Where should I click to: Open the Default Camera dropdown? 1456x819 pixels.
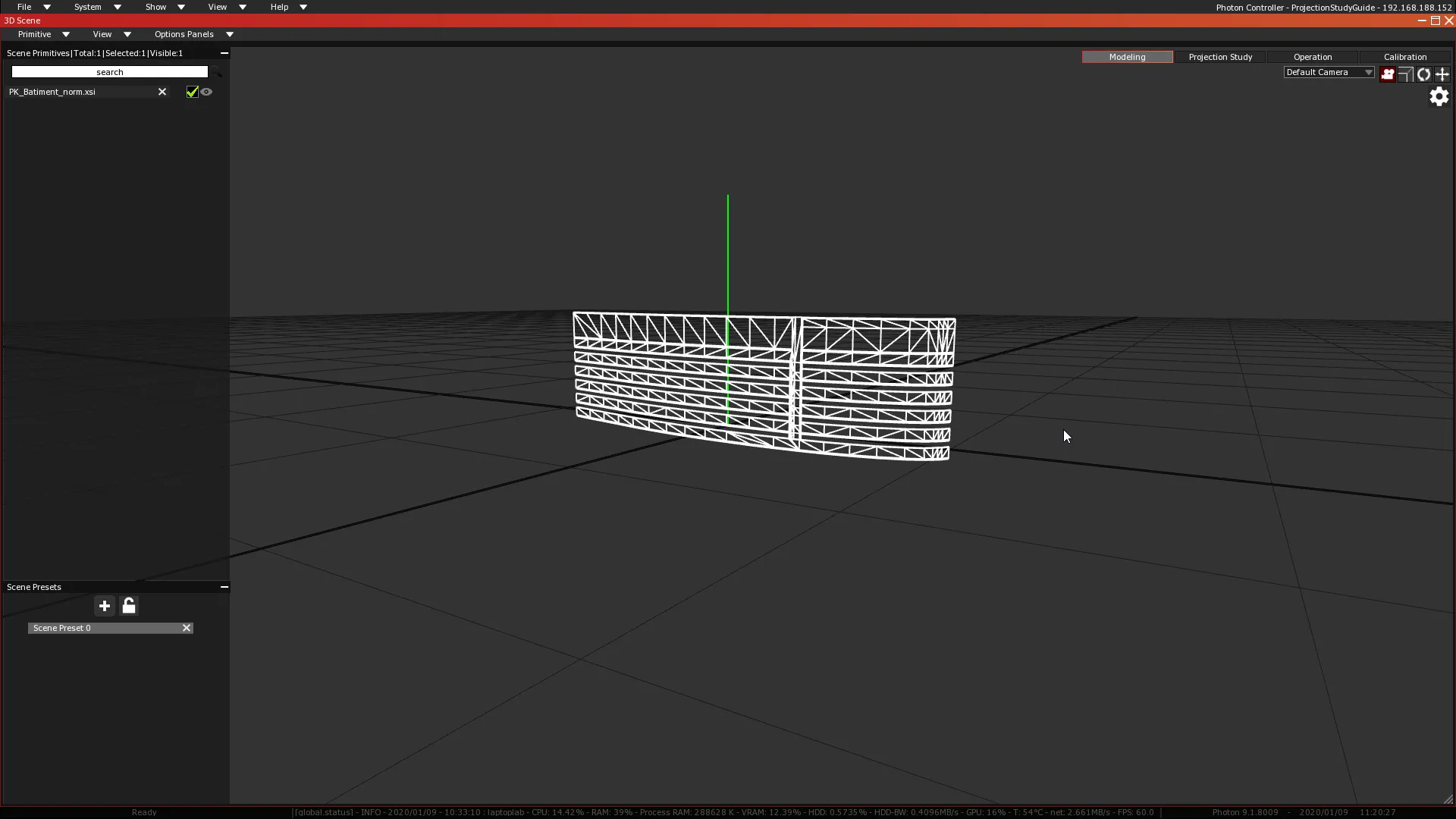(x=1329, y=72)
